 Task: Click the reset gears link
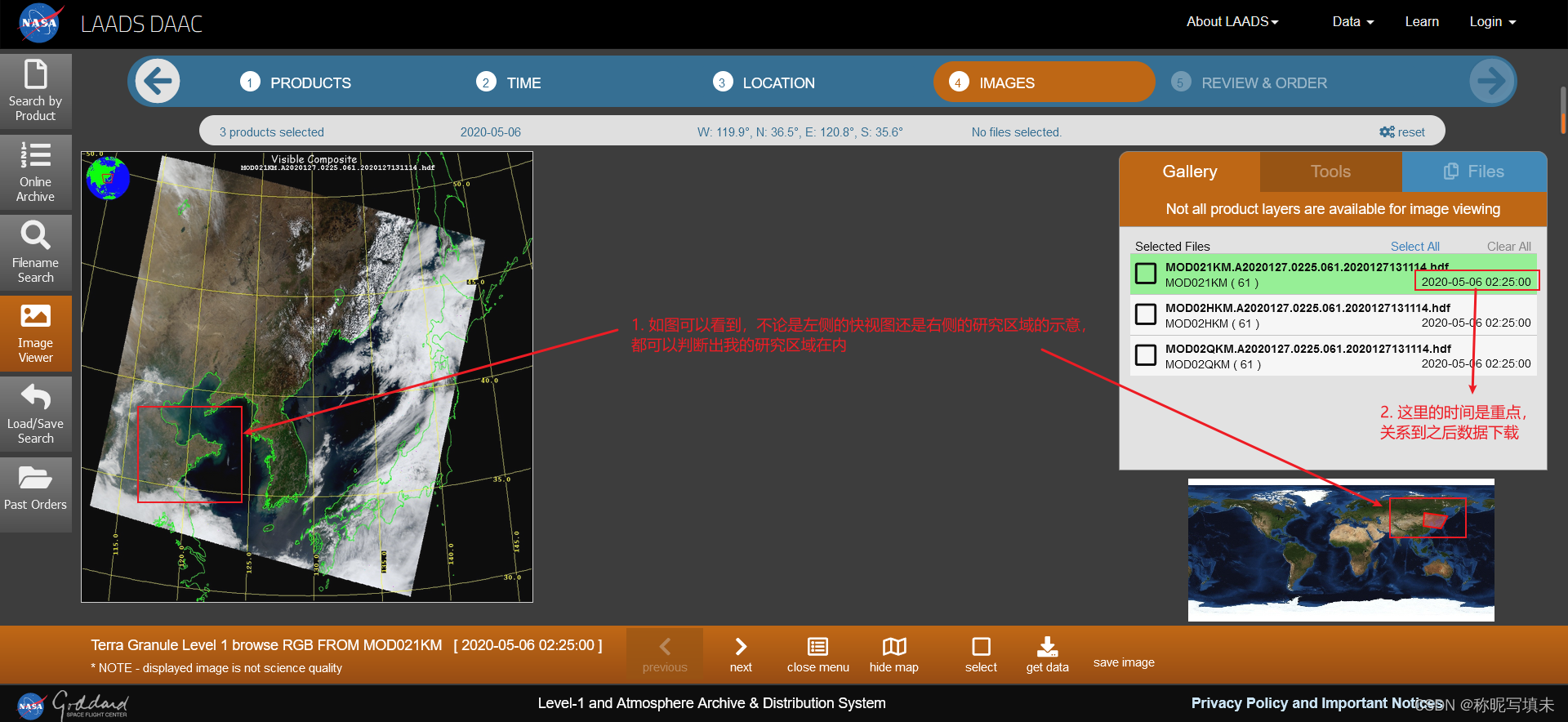(x=1402, y=132)
